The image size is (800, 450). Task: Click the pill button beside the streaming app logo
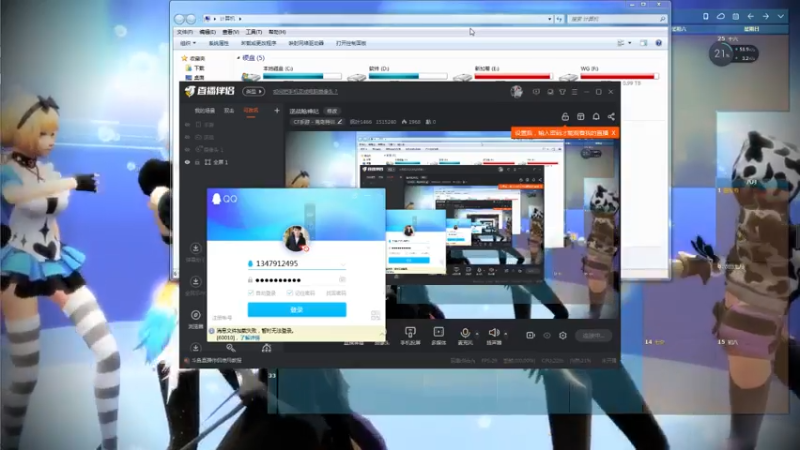click(x=253, y=91)
